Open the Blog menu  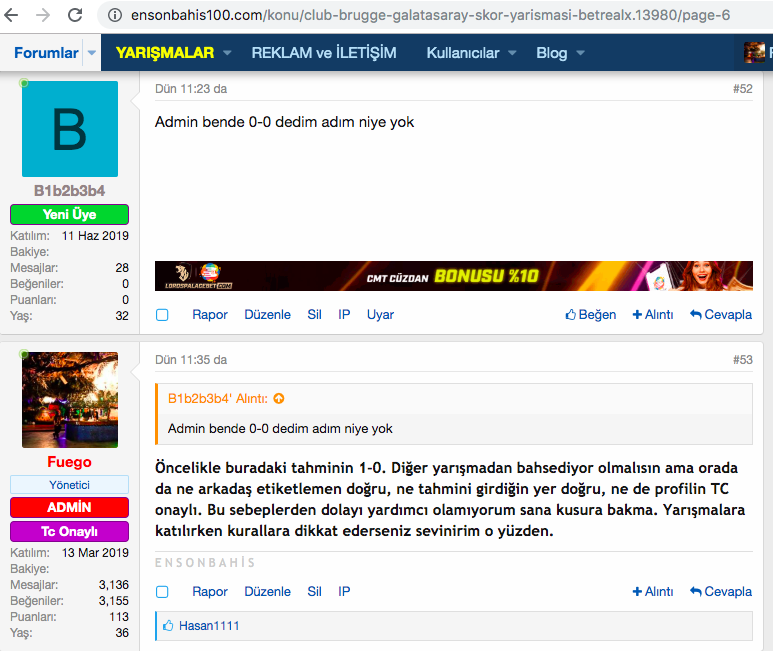pos(552,53)
